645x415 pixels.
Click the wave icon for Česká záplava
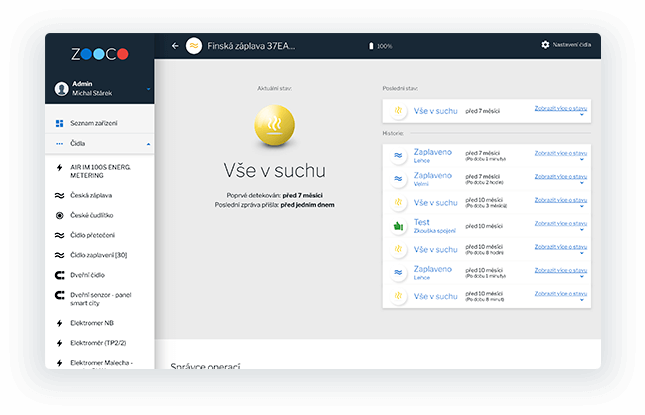pos(60,195)
